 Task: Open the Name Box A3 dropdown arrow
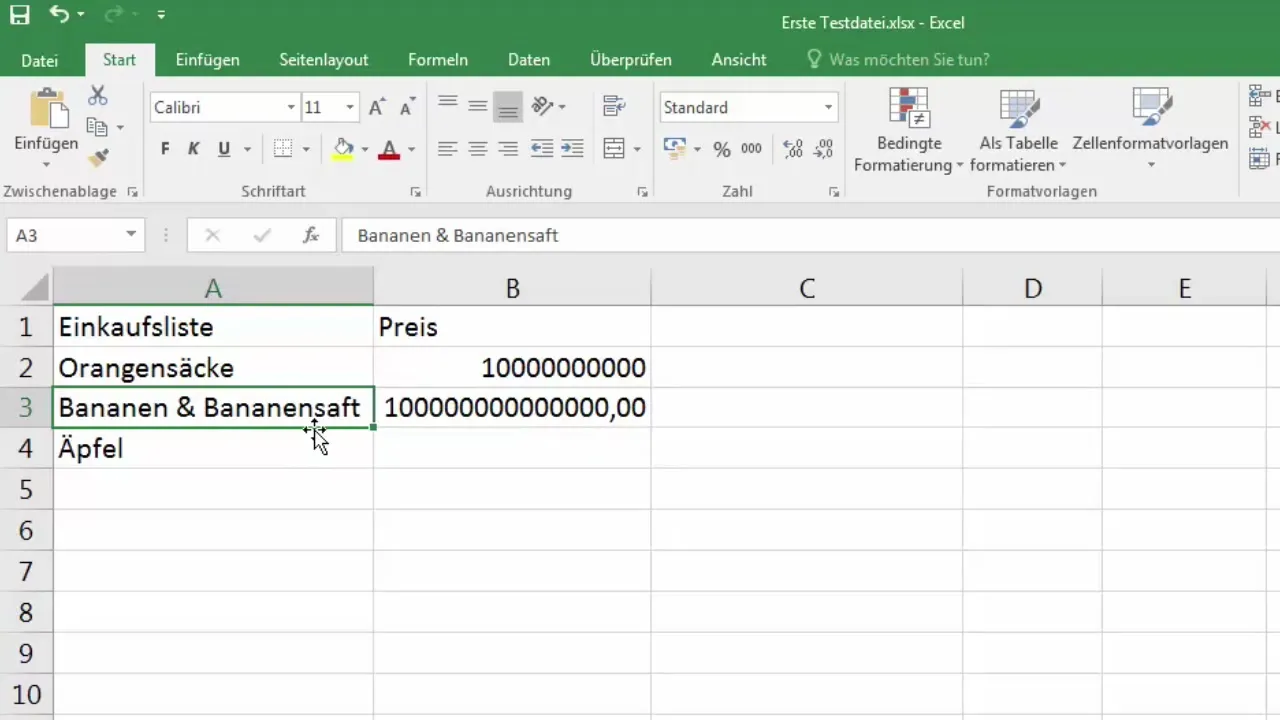(131, 235)
